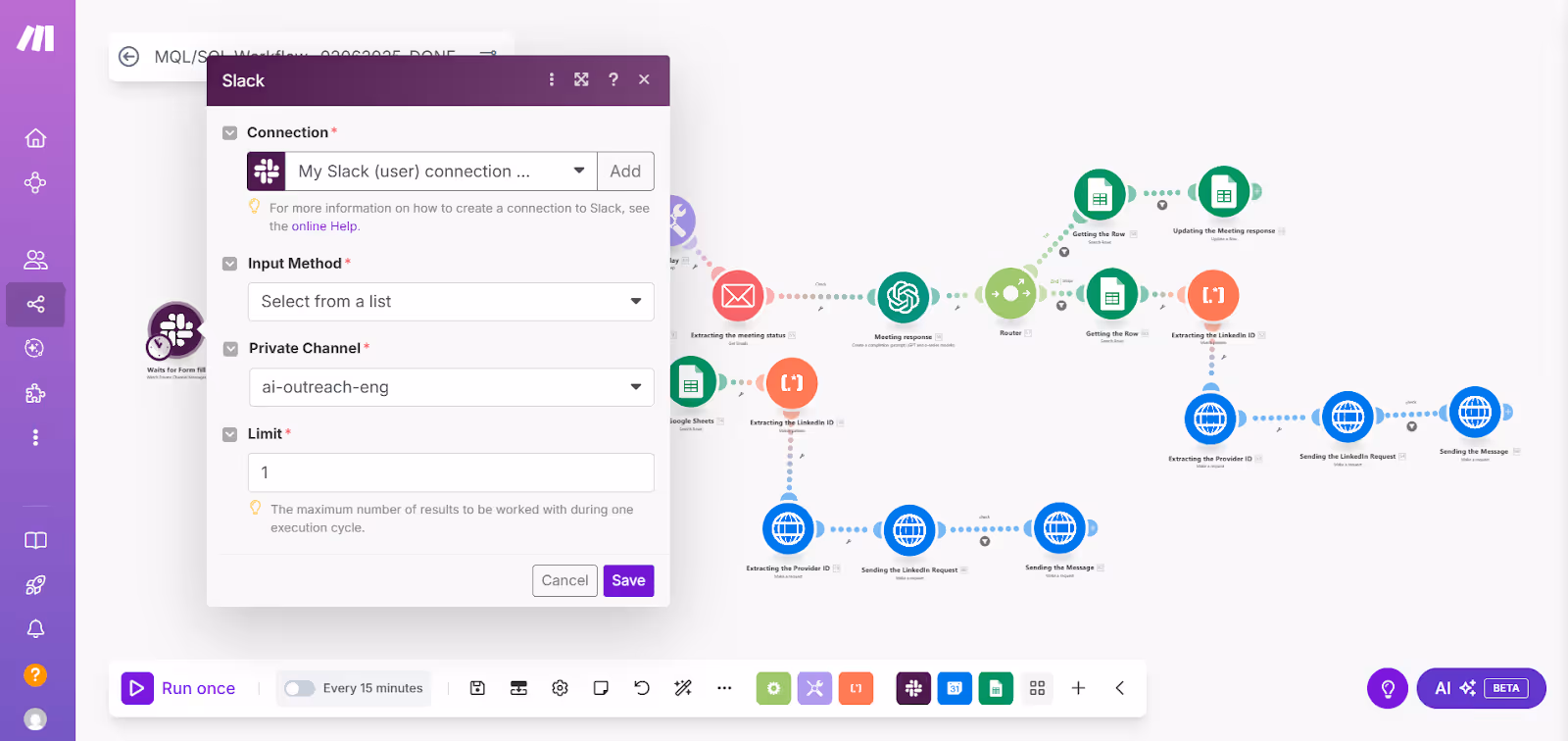This screenshot has height=741, width=1568.
Task: Go back using the scenario back arrow
Action: (128, 57)
